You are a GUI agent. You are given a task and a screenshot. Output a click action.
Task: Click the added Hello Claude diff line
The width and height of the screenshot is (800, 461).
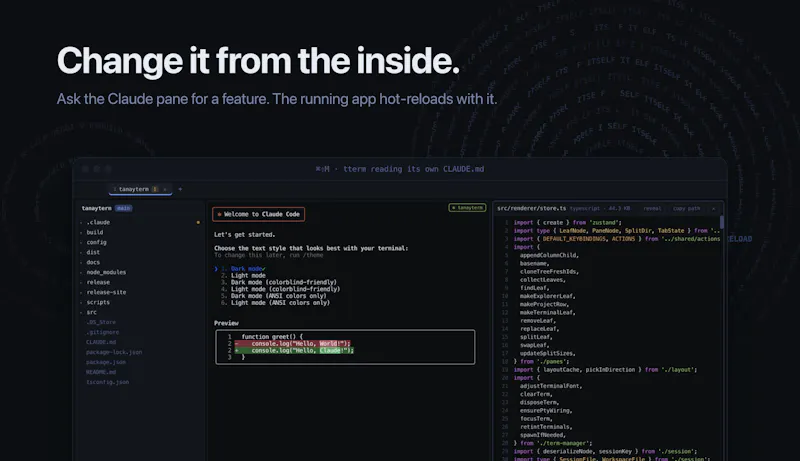coord(294,350)
